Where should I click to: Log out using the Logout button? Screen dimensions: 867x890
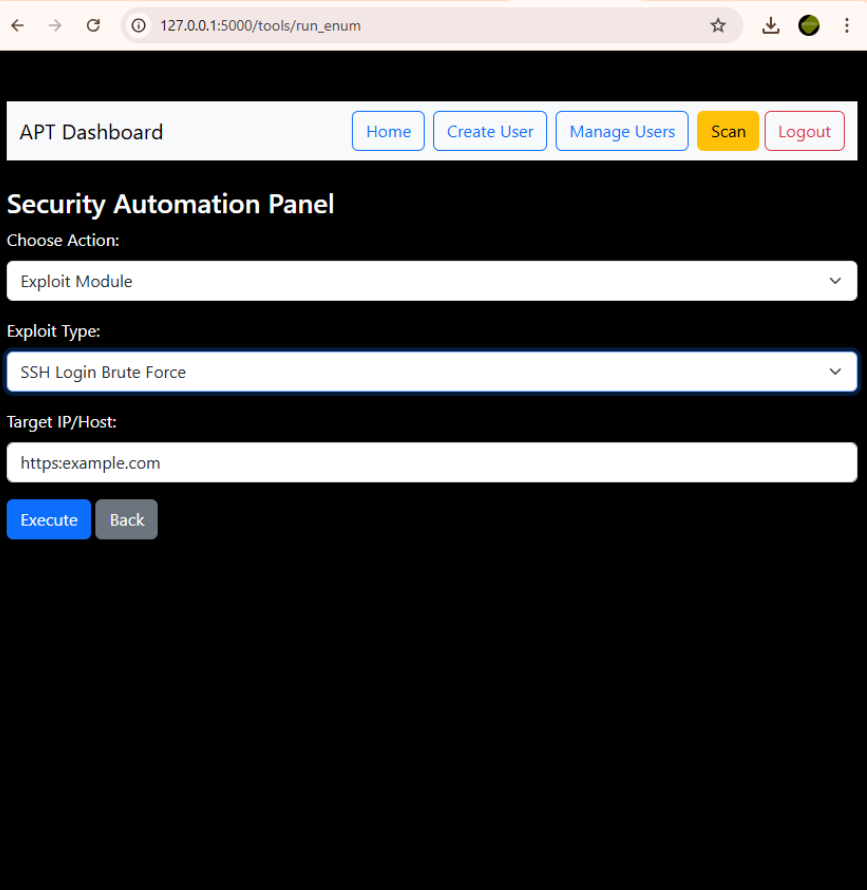pyautogui.click(x=804, y=131)
